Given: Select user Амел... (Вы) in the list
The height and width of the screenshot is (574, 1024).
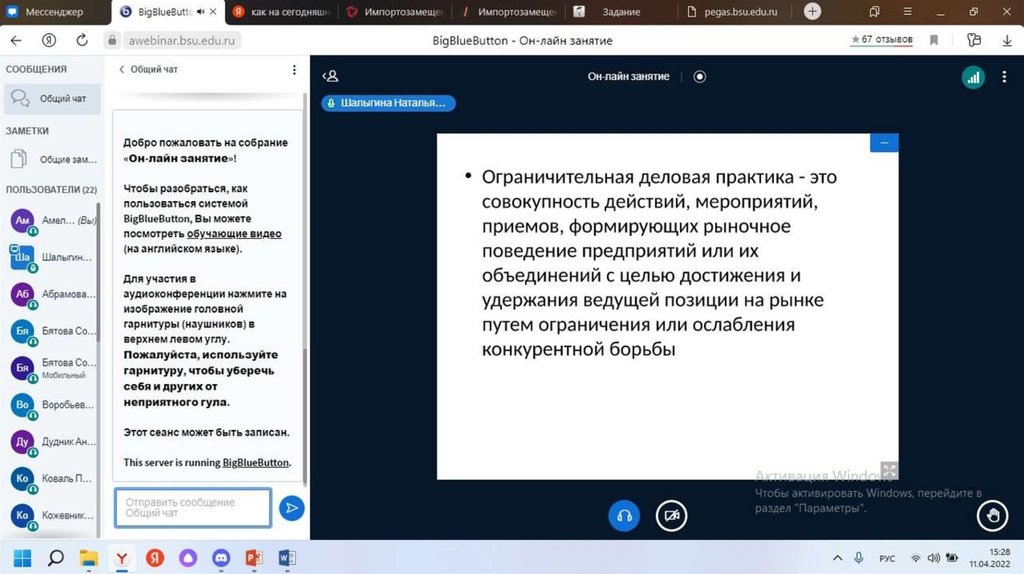Looking at the screenshot, I should point(52,221).
